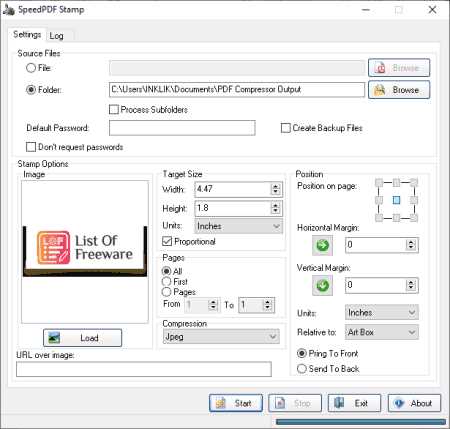
Task: Select top-left position on page grid
Action: point(379,182)
